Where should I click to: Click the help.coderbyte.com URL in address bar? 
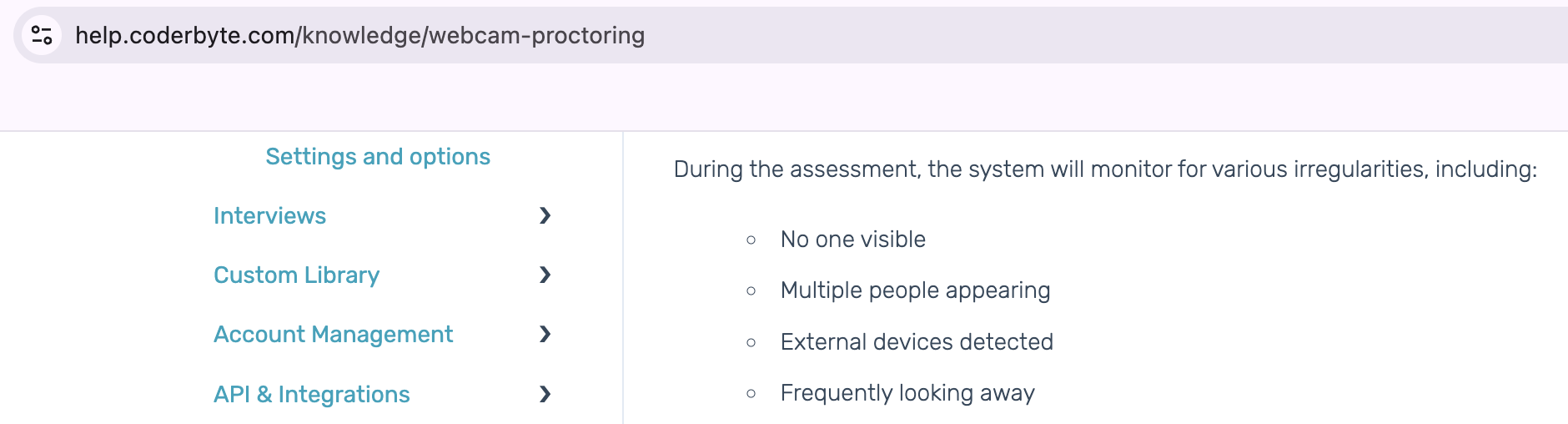359,35
